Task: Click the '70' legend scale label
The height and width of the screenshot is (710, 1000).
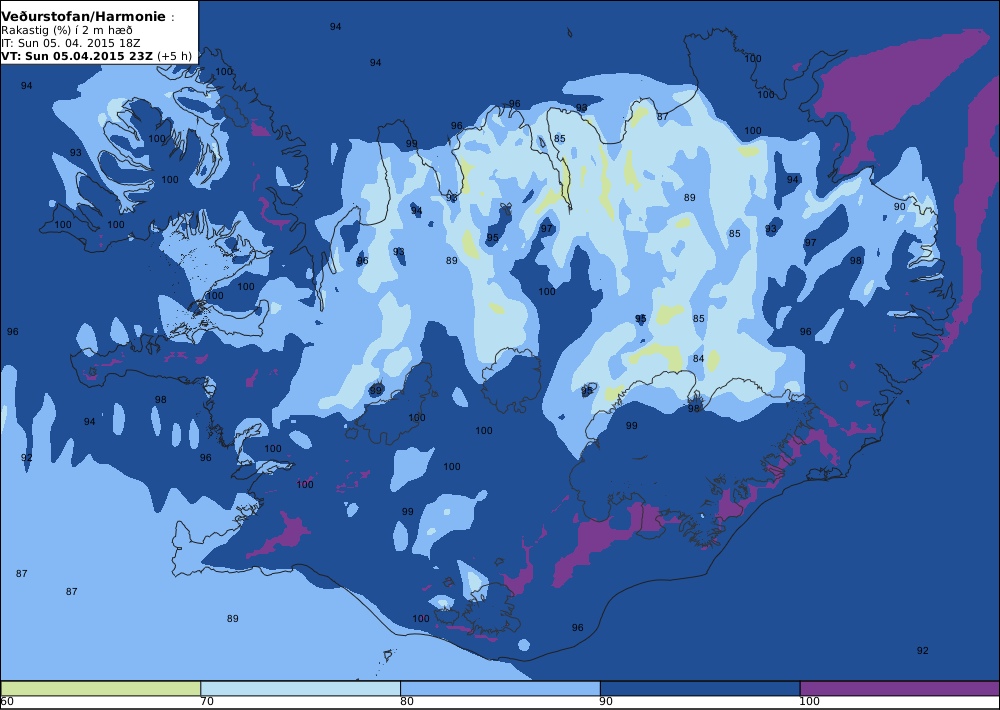Action: point(207,702)
